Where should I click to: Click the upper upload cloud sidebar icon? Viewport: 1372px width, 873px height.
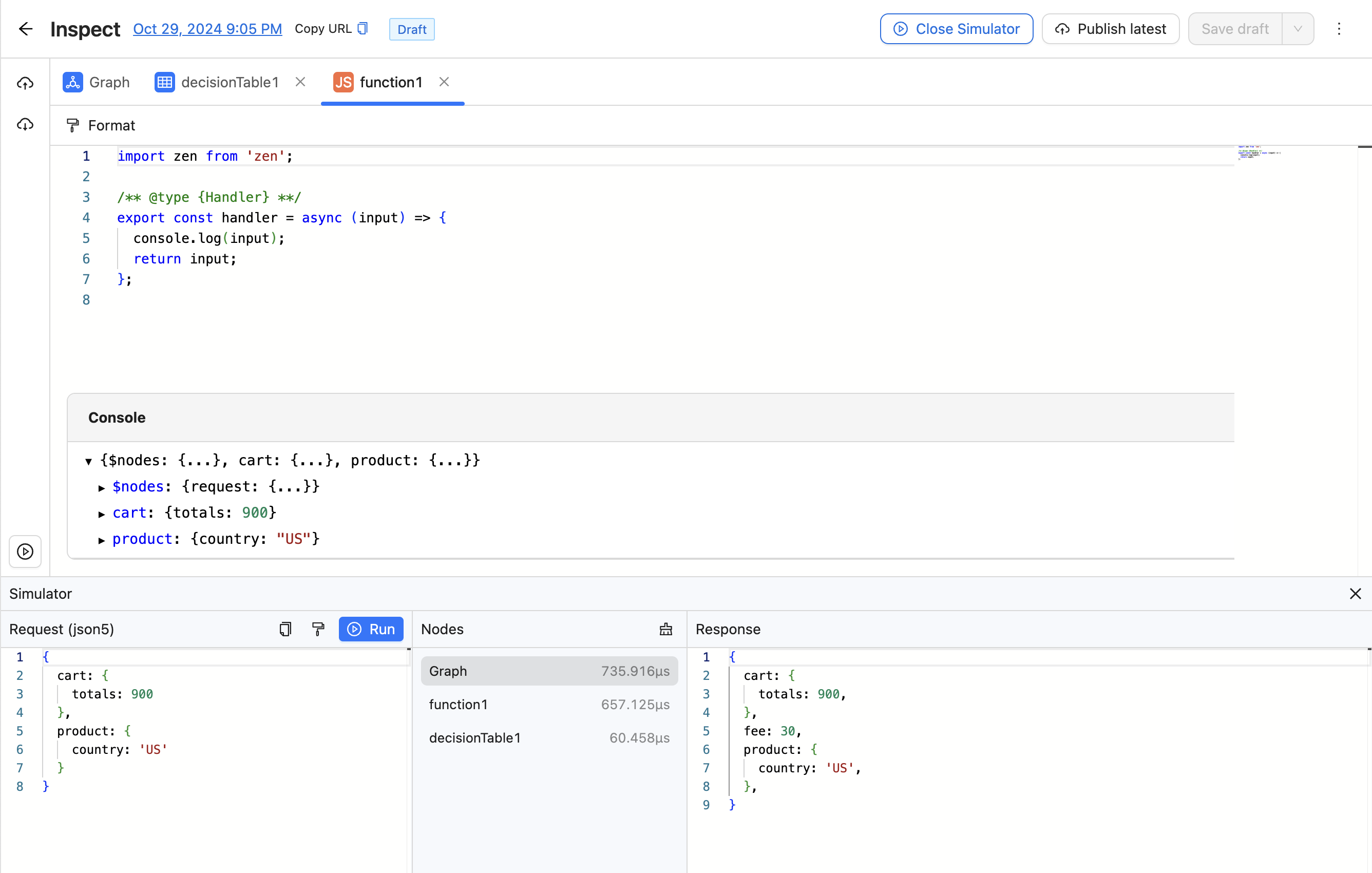(25, 83)
